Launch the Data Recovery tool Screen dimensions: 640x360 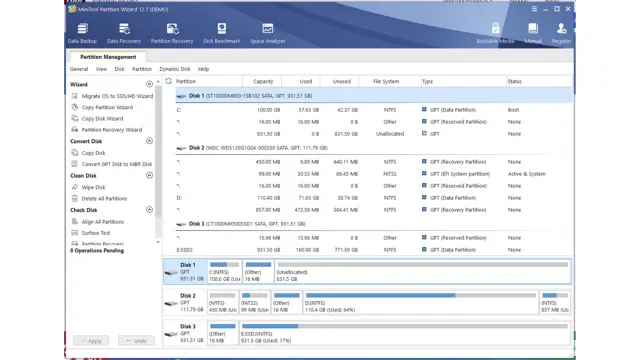[124, 33]
